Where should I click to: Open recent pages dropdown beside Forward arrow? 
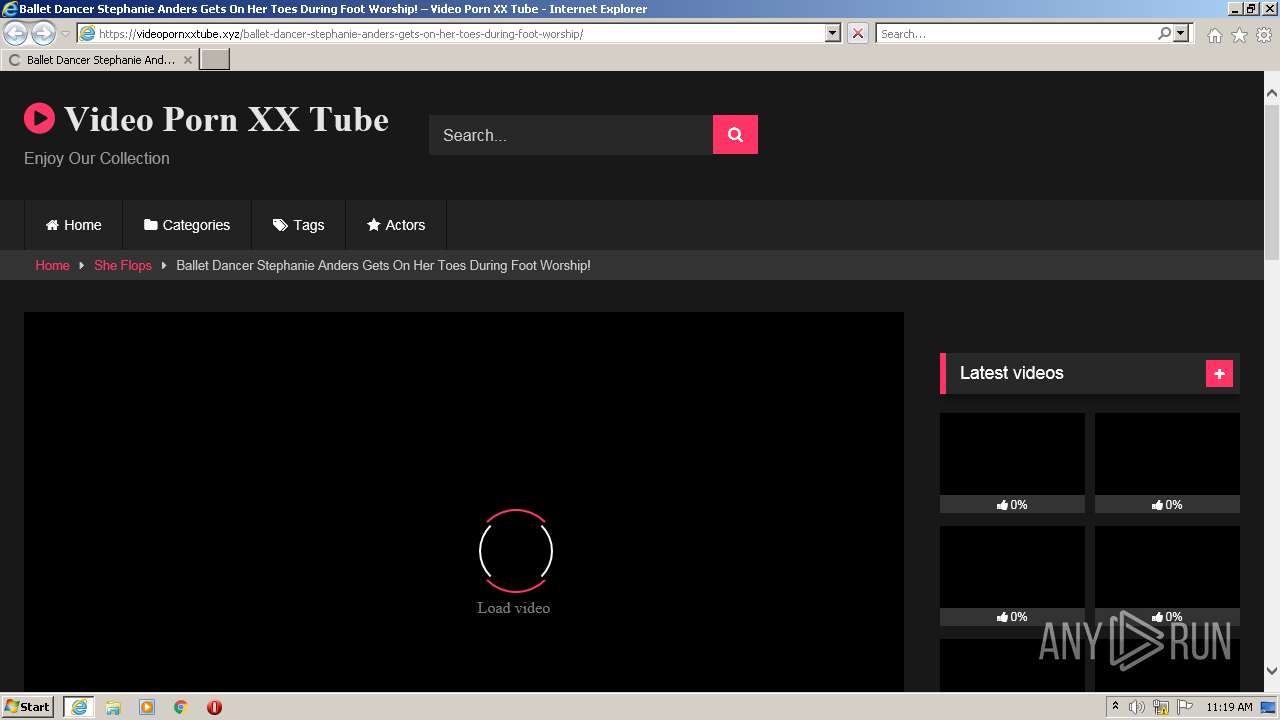point(65,34)
